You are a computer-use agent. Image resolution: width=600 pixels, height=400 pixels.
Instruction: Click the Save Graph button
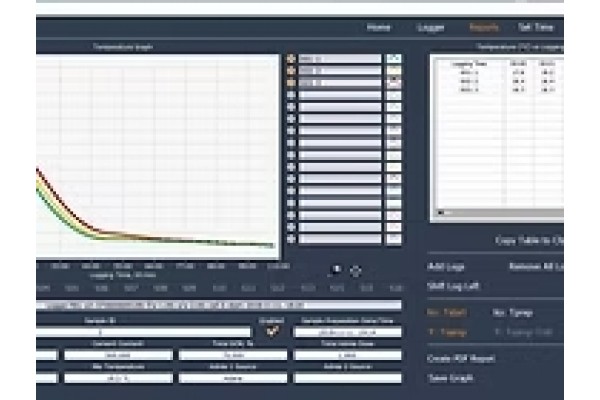point(450,378)
